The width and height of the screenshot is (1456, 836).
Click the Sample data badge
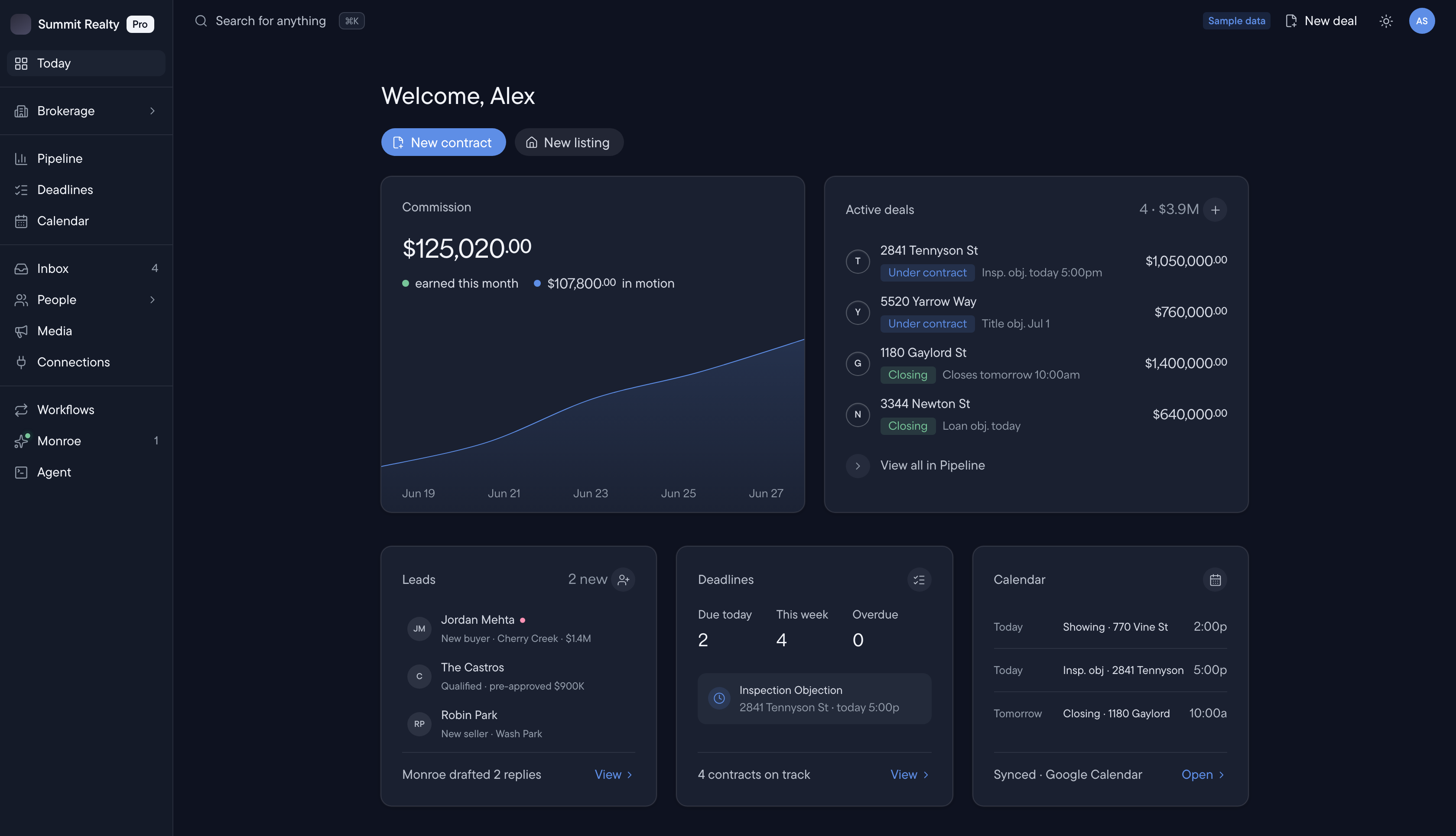1236,21
